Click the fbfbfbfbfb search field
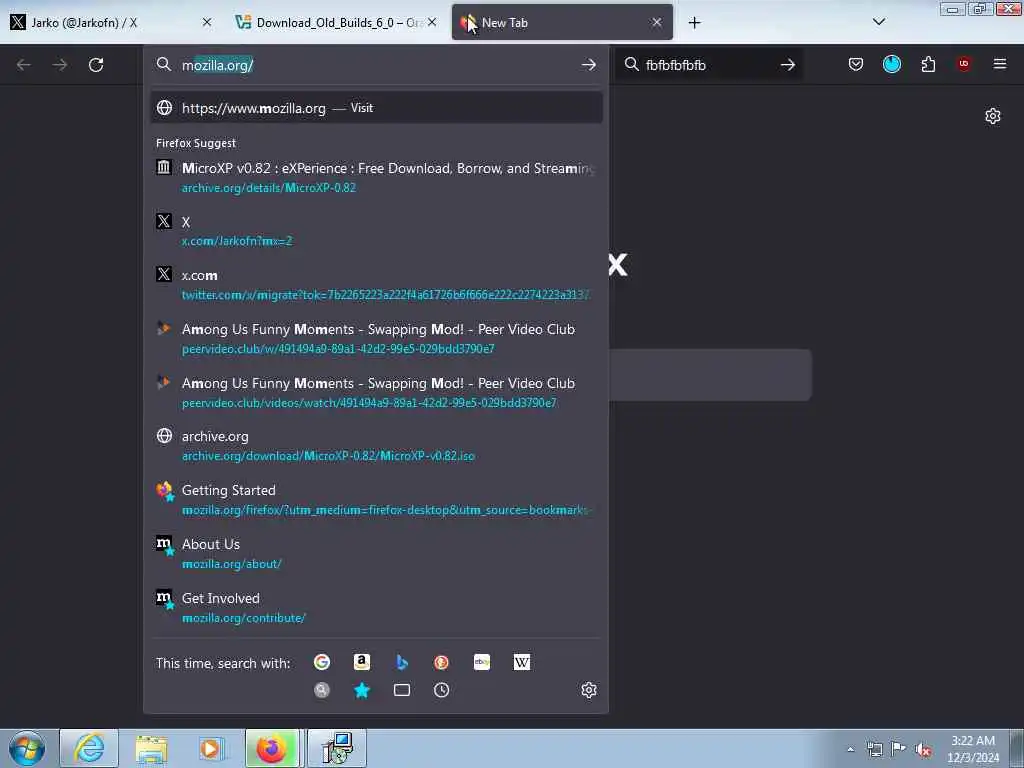The height and width of the screenshot is (768, 1024). [709, 65]
